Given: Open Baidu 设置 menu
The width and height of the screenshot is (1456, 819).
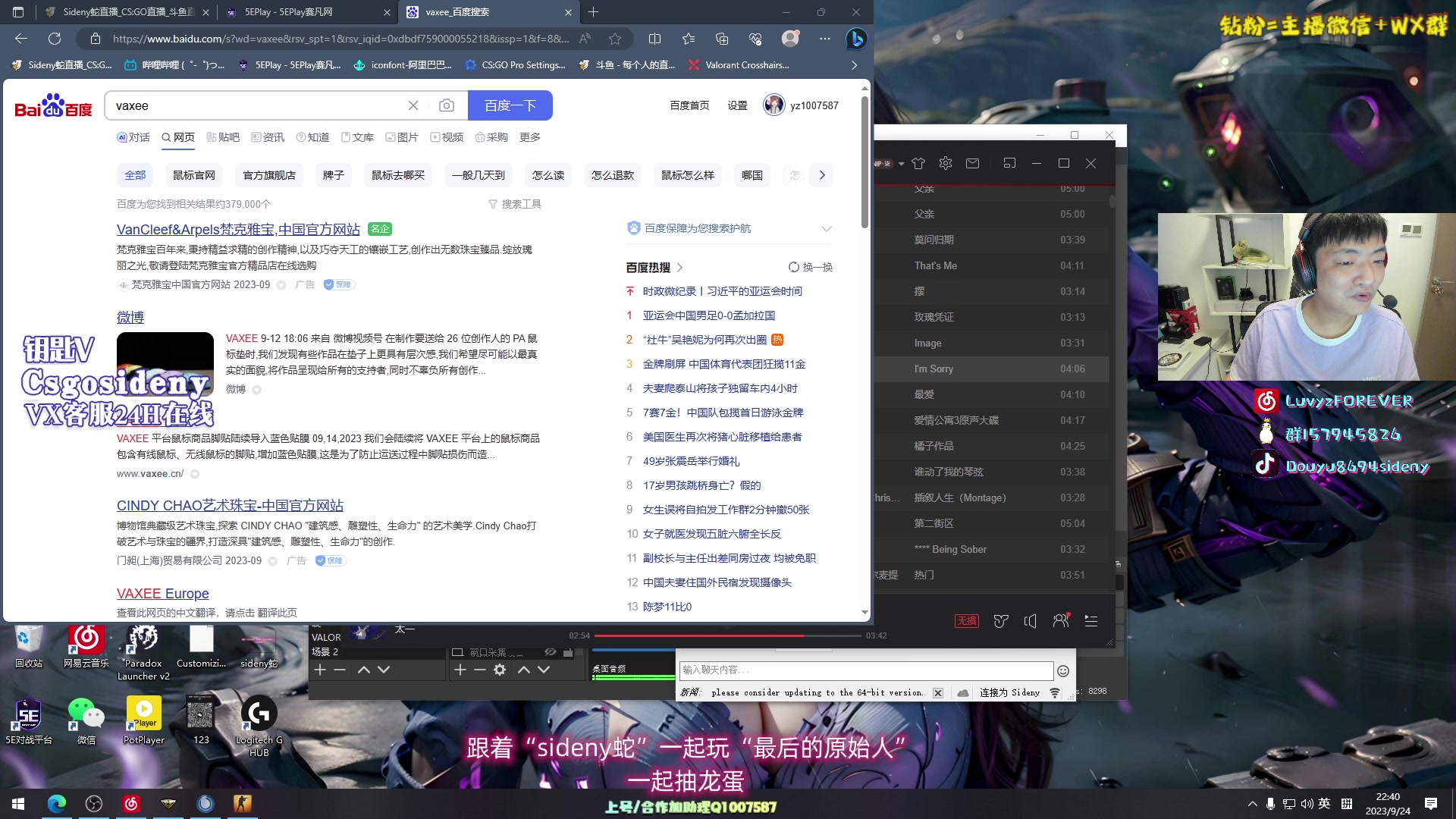Looking at the screenshot, I should pyautogui.click(x=738, y=105).
